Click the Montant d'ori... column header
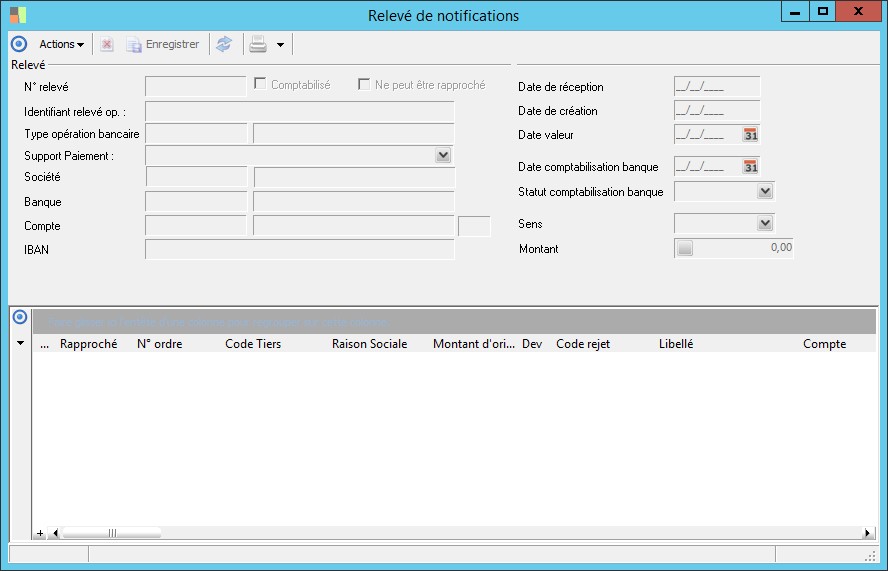The image size is (888, 571). tap(474, 344)
